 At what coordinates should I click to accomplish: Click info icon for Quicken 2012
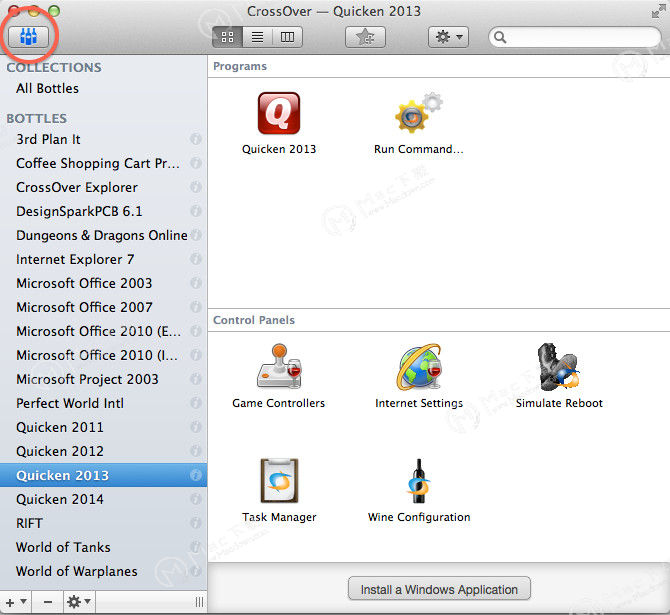[196, 451]
